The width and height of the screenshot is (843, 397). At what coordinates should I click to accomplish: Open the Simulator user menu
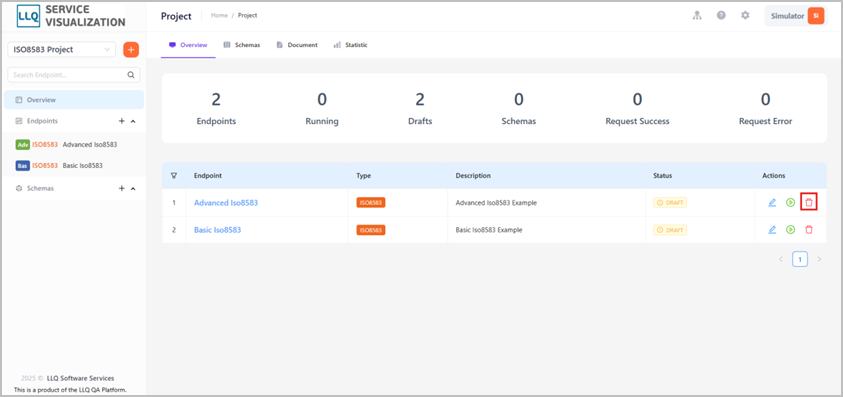click(x=795, y=16)
